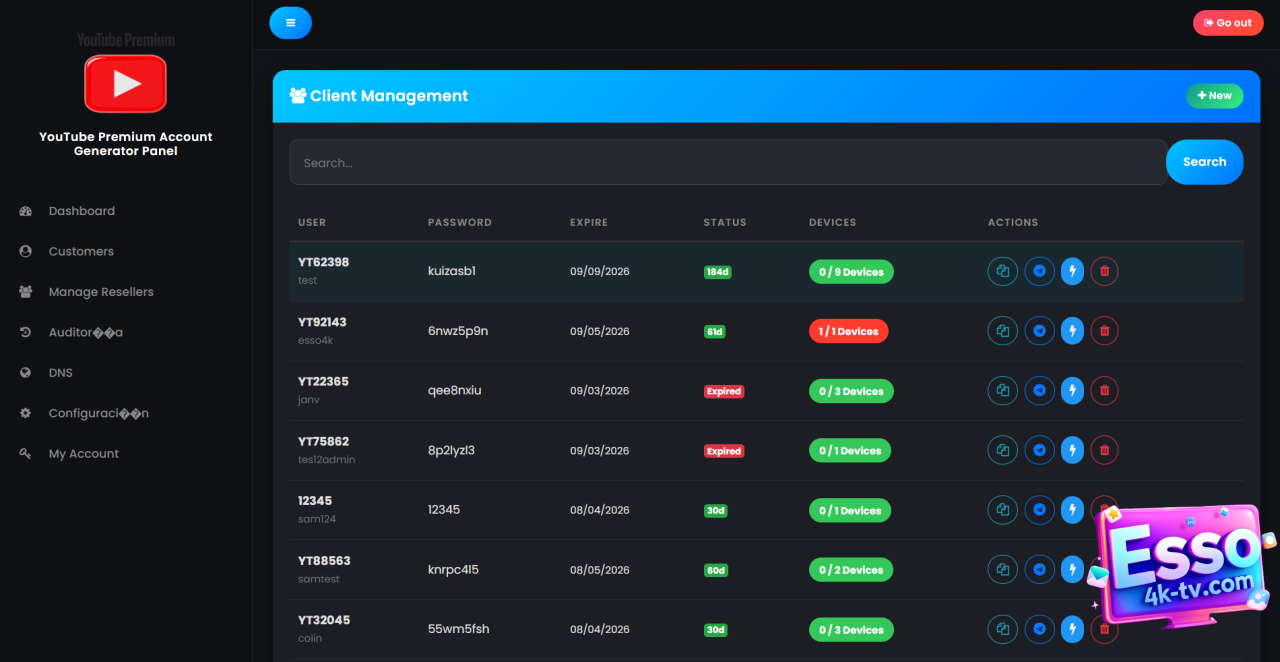Screen dimensions: 1280x662
Task: Click the blue Search button
Action: [1204, 162]
